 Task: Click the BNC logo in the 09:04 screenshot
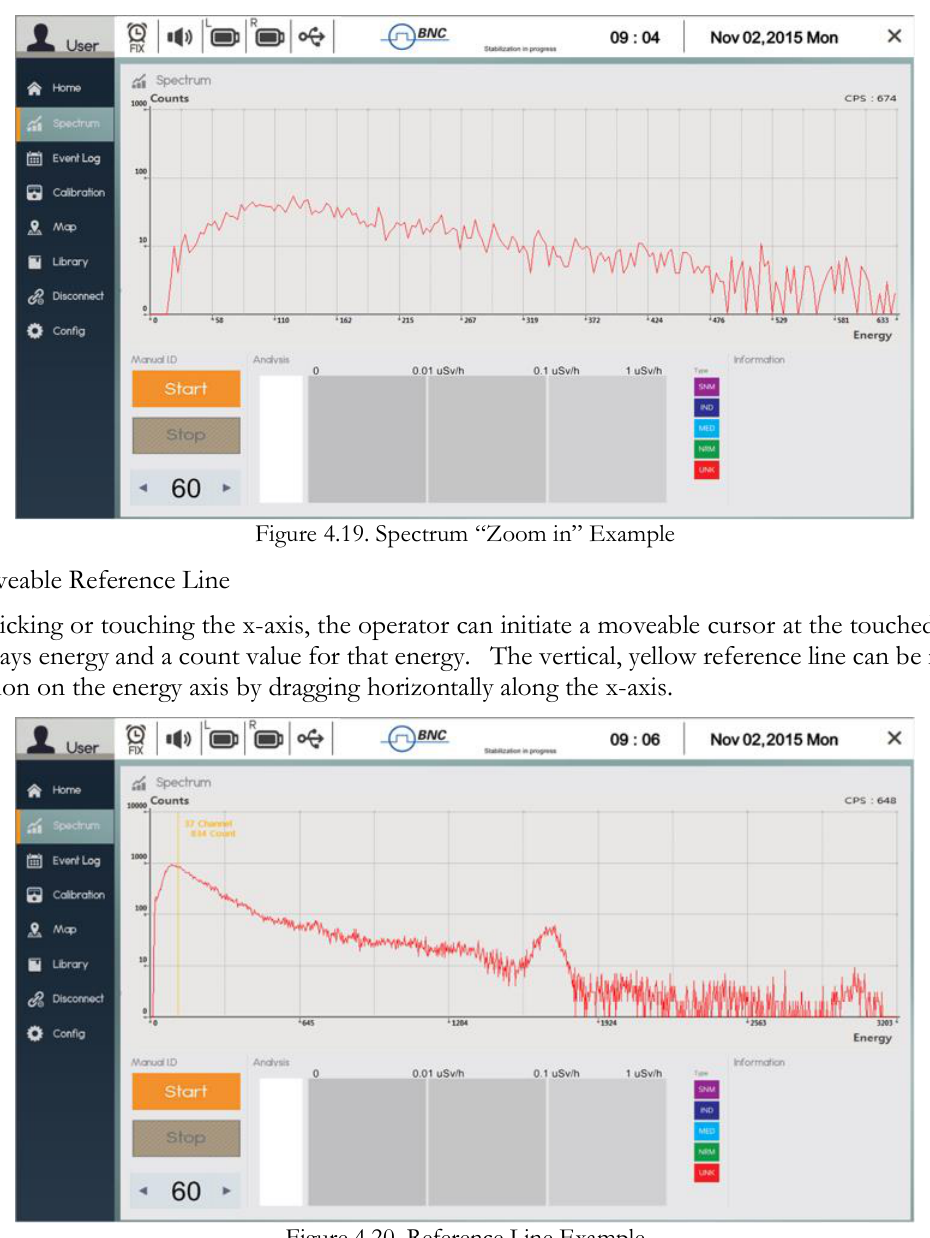416,37
